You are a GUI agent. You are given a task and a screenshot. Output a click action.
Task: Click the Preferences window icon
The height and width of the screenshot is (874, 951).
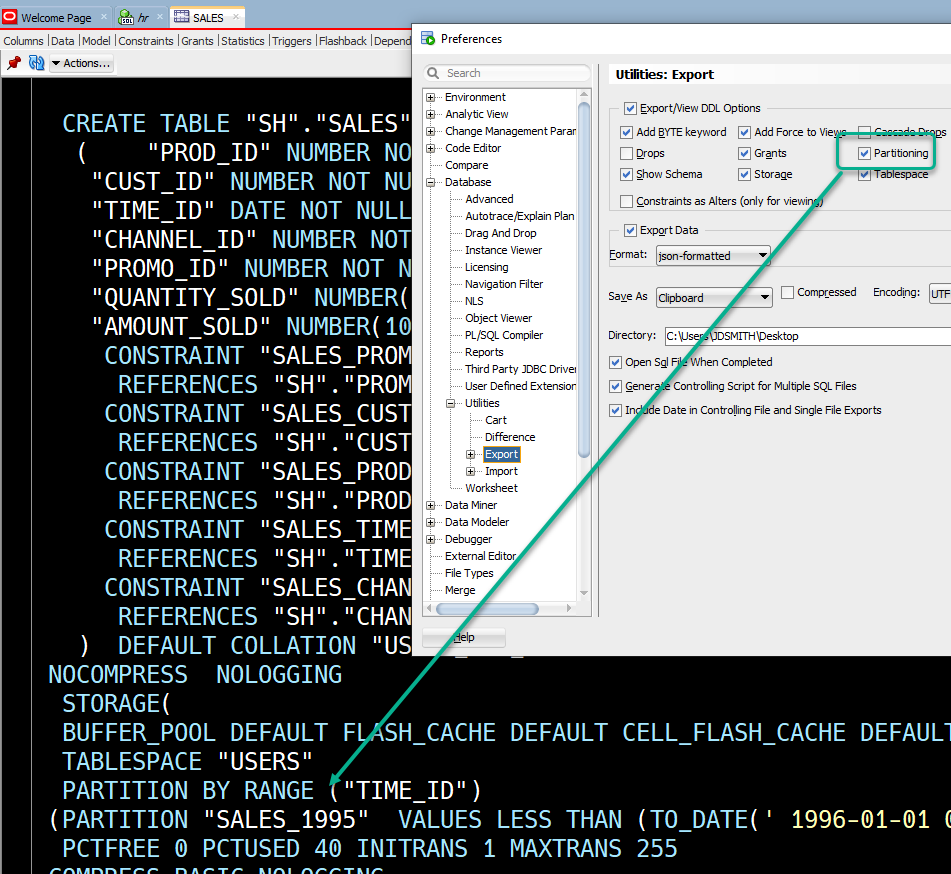(428, 38)
